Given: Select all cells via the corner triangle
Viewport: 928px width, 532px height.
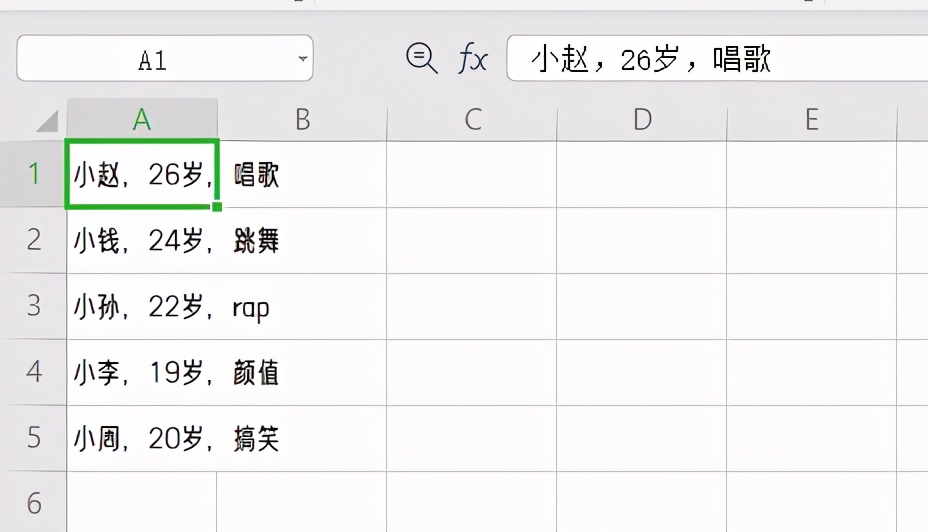Looking at the screenshot, I should pyautogui.click(x=47, y=120).
